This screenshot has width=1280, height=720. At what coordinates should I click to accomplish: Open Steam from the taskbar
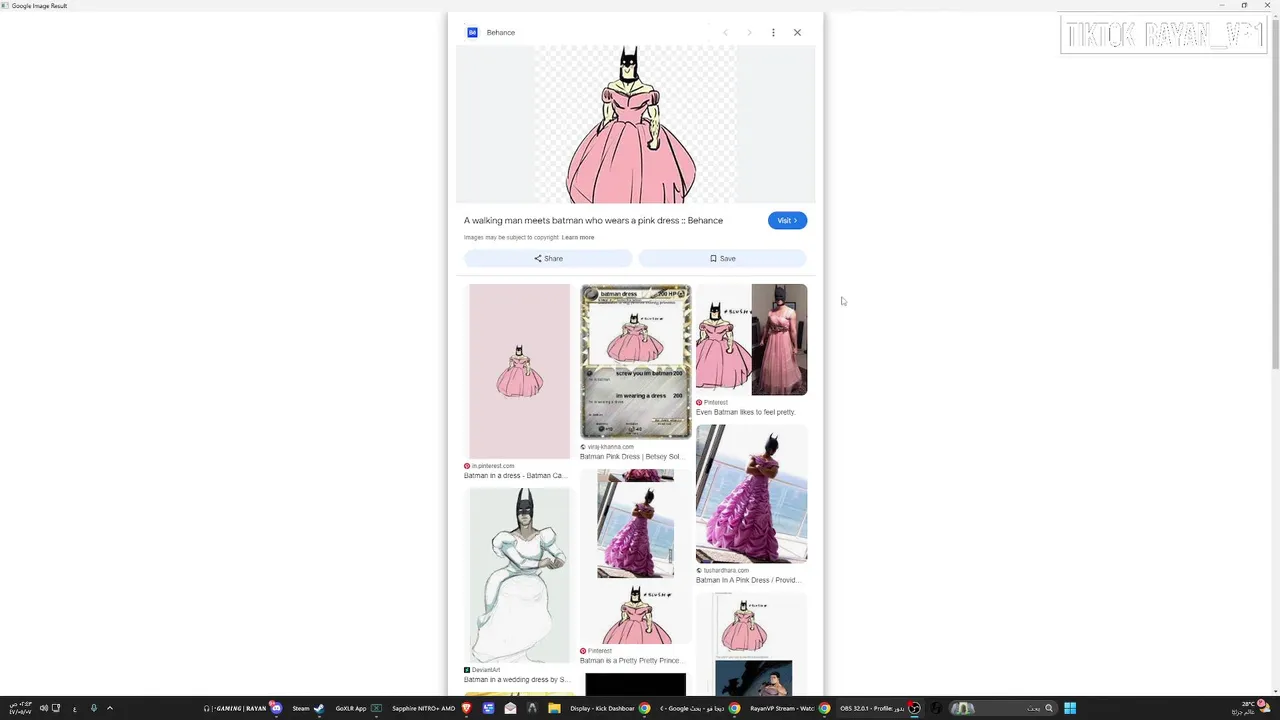[307, 708]
